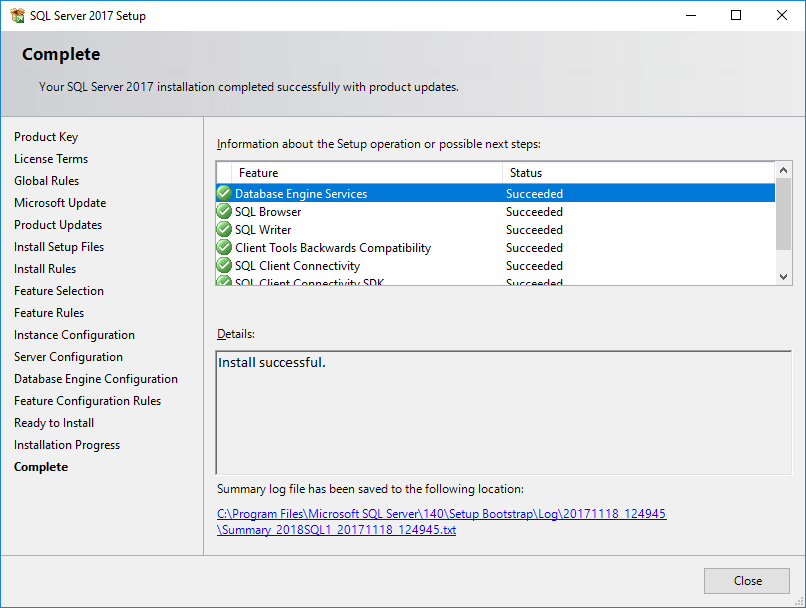Click the SQL Server Setup title bar icon
The height and width of the screenshot is (608, 806).
[x=18, y=15]
